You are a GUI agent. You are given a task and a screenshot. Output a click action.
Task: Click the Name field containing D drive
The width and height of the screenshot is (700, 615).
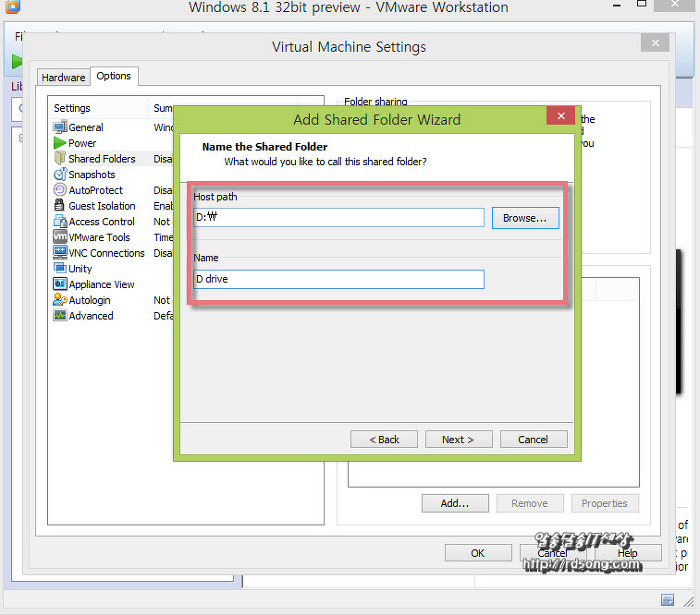pyautogui.click(x=338, y=279)
